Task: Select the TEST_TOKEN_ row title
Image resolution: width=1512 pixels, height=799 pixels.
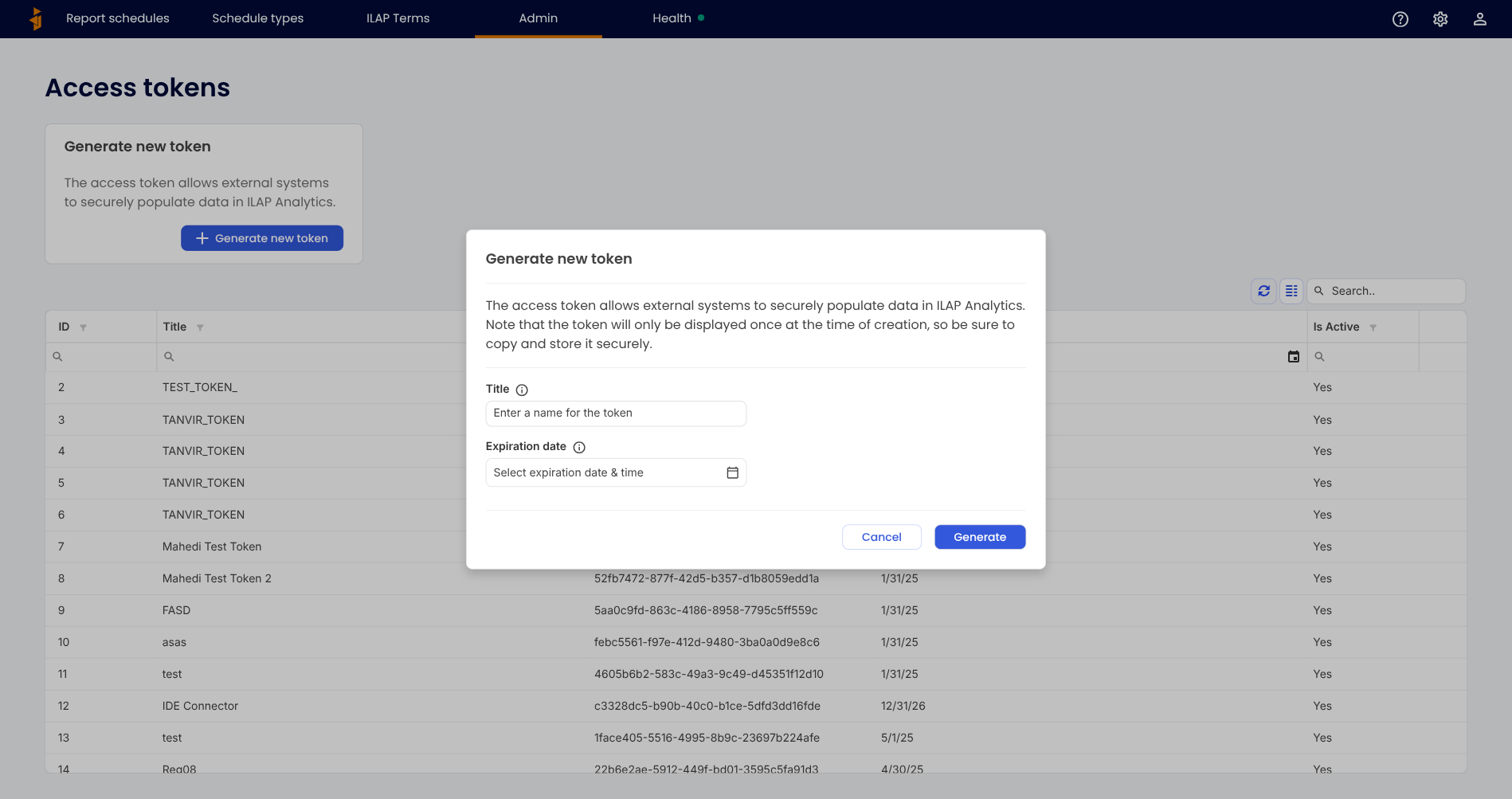Action: tap(200, 387)
